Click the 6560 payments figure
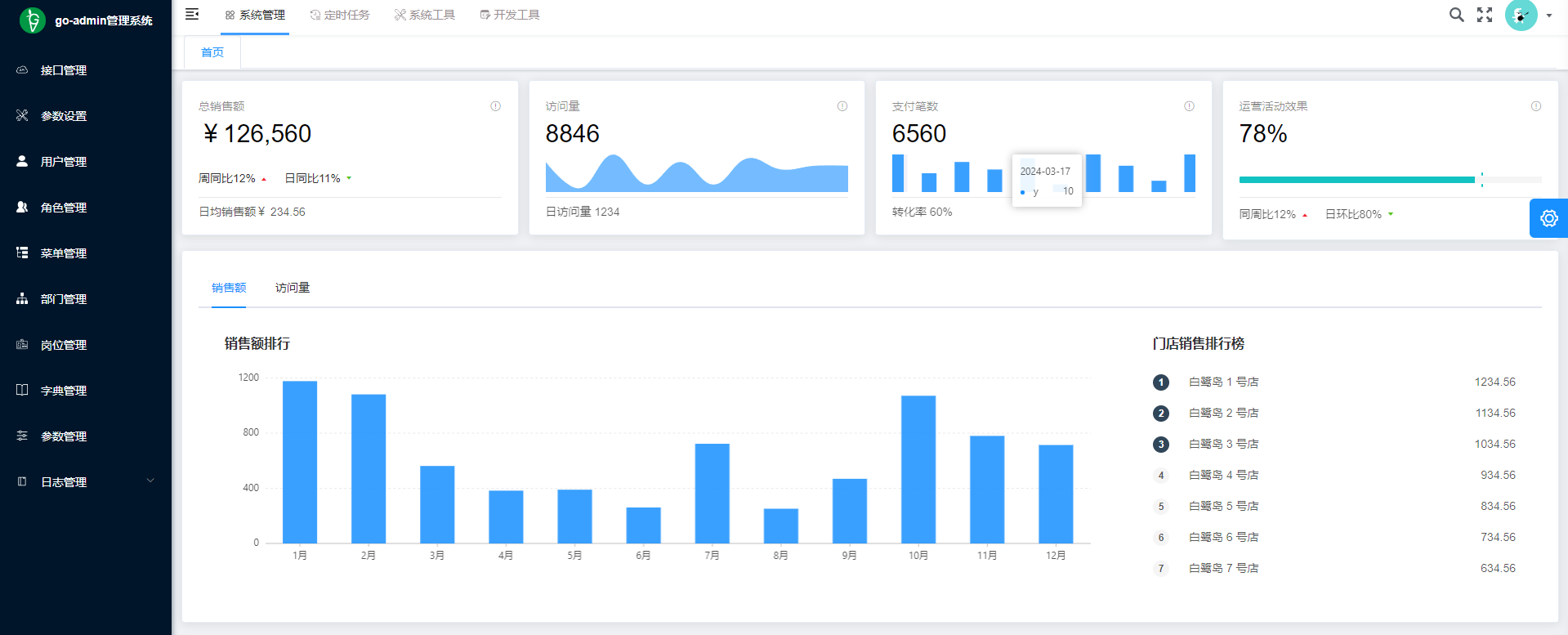Viewport: 1568px width, 635px height. 919,133
